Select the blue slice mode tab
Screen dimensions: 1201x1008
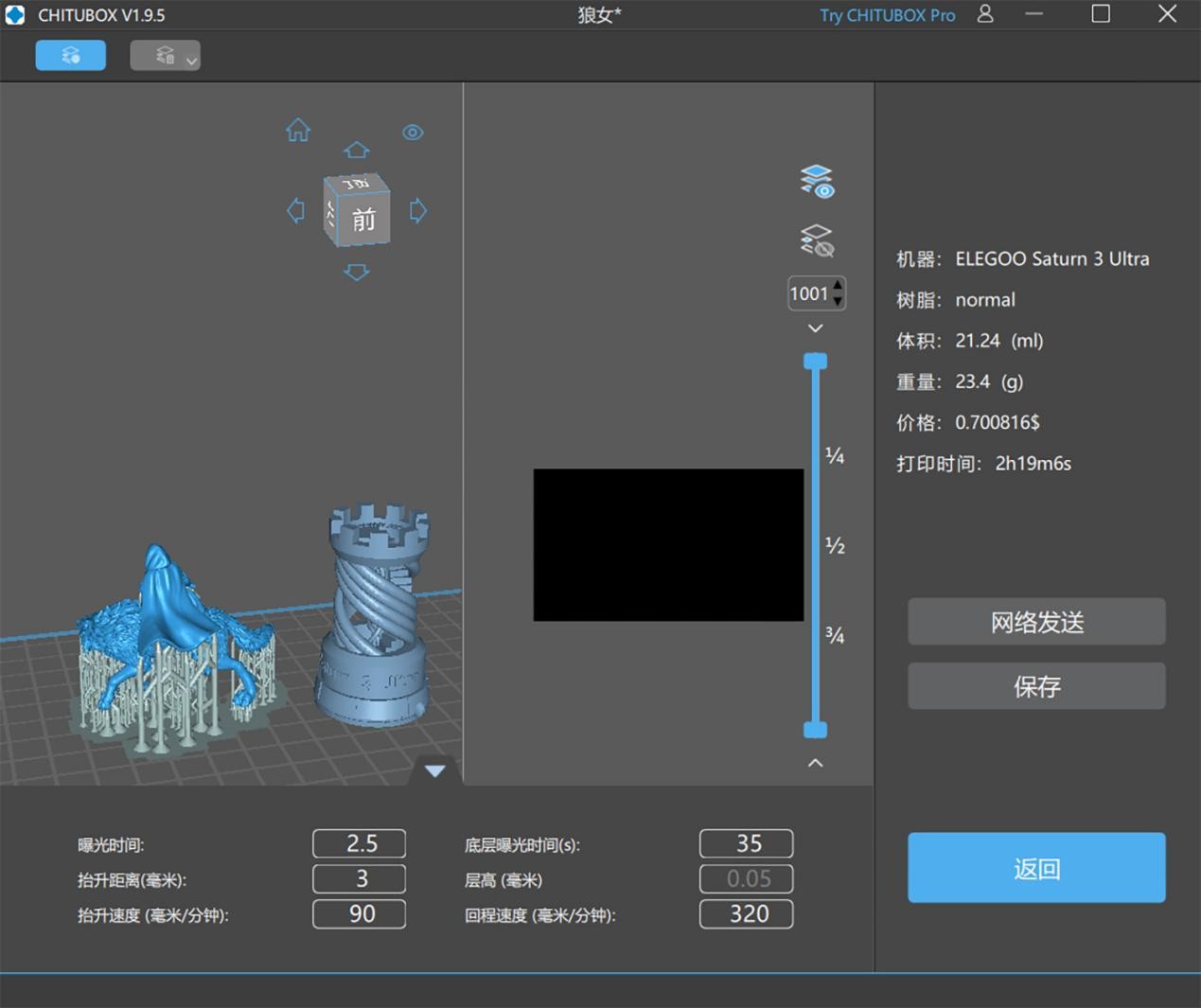click(71, 56)
